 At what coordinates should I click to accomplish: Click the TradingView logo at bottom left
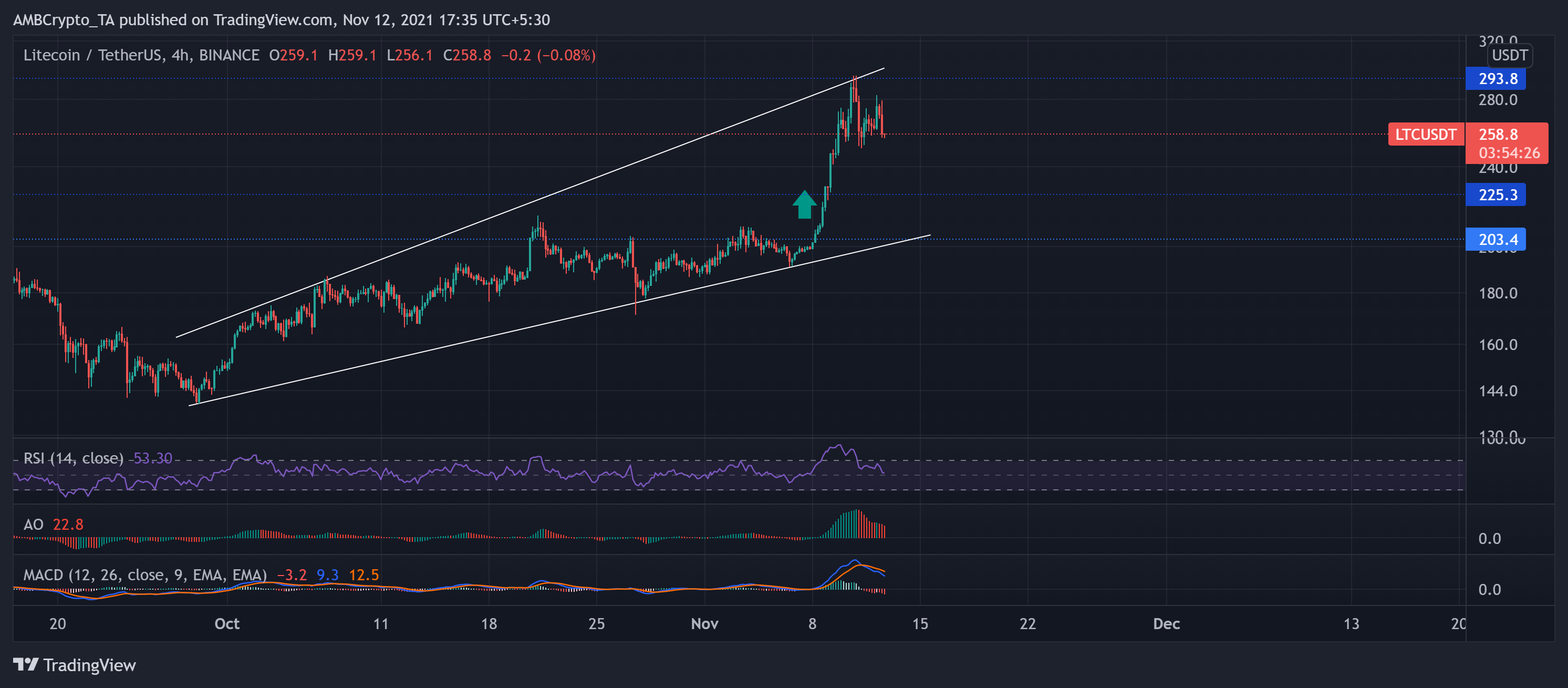coord(74,664)
